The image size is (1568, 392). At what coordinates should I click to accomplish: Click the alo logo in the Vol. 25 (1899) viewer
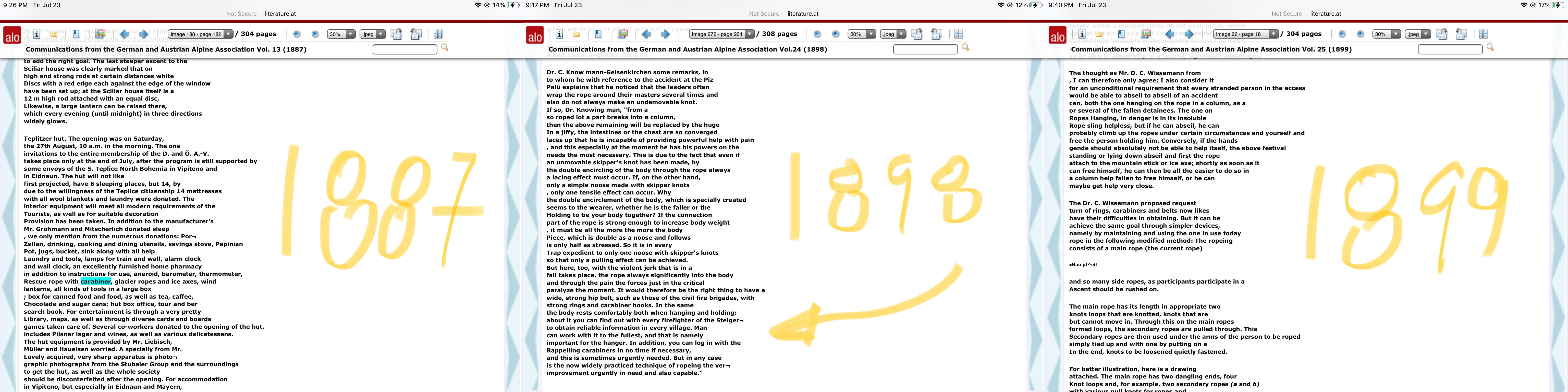tap(1057, 35)
